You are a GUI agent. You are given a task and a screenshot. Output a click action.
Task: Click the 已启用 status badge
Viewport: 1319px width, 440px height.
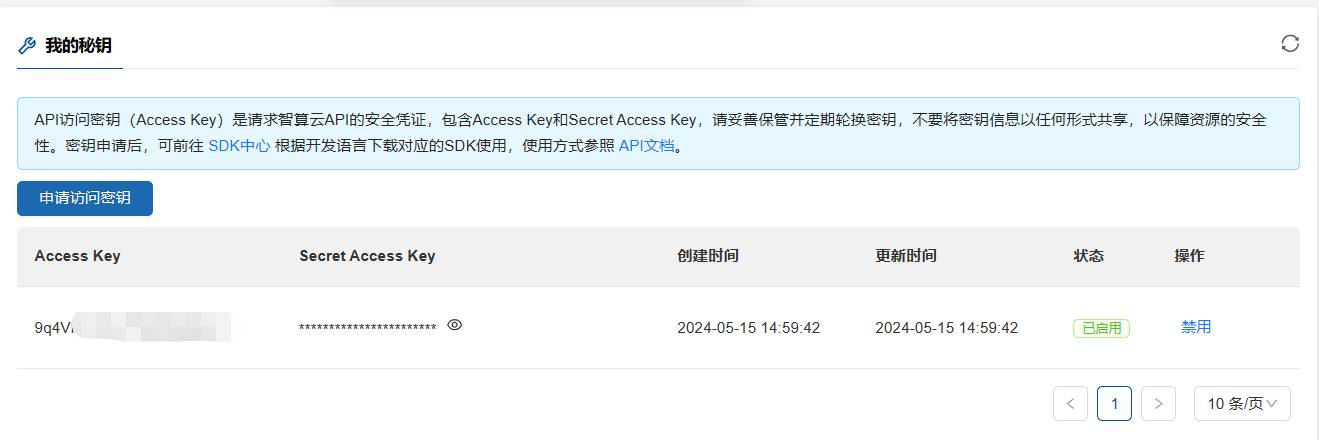pyautogui.click(x=1101, y=328)
